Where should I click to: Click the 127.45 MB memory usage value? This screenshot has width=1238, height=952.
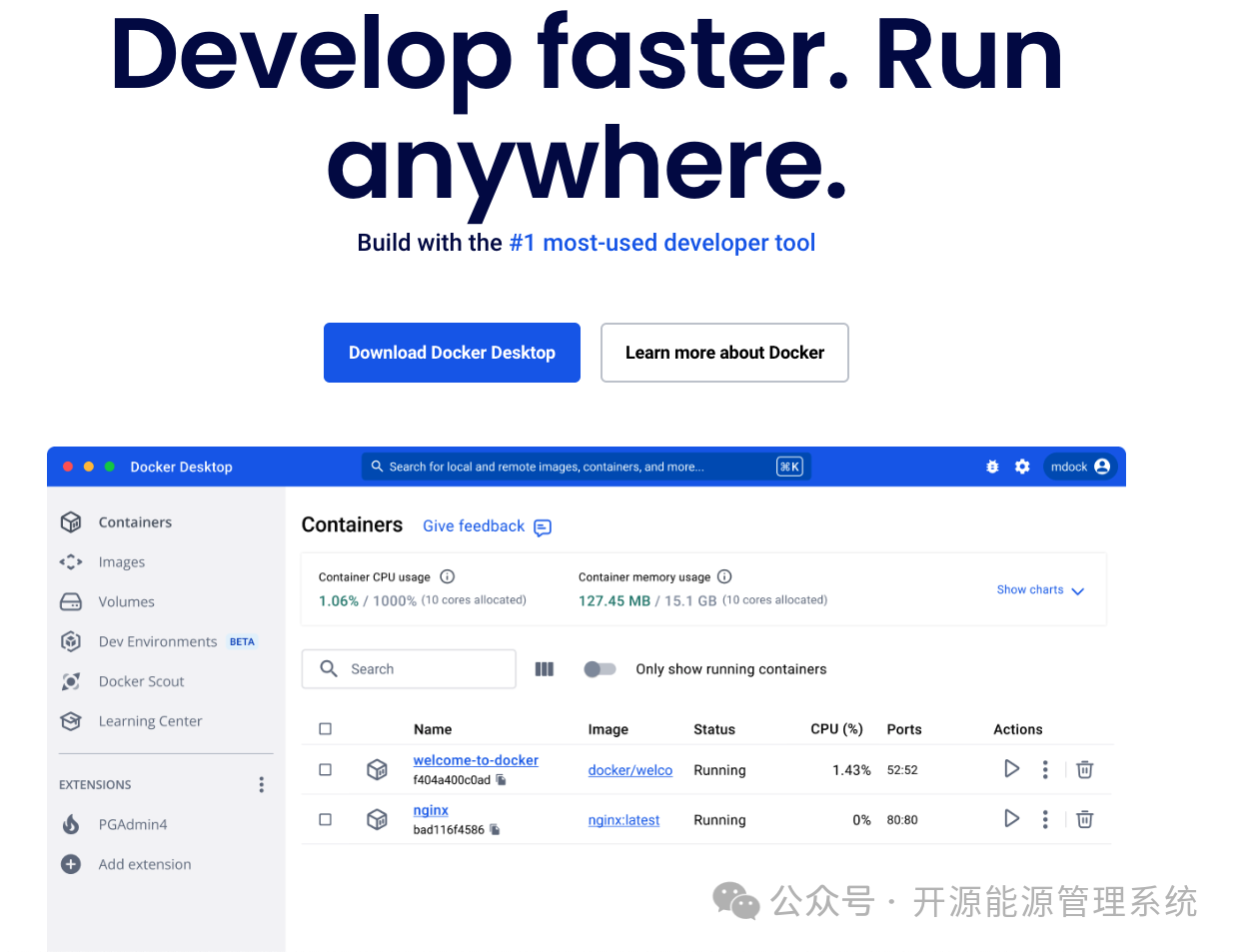pyautogui.click(x=615, y=600)
